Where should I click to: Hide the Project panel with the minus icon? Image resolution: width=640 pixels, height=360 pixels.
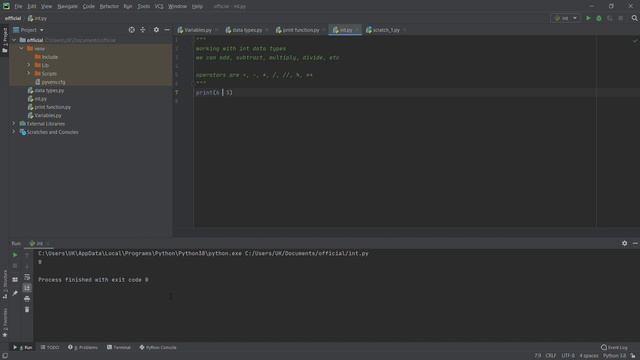[167, 30]
